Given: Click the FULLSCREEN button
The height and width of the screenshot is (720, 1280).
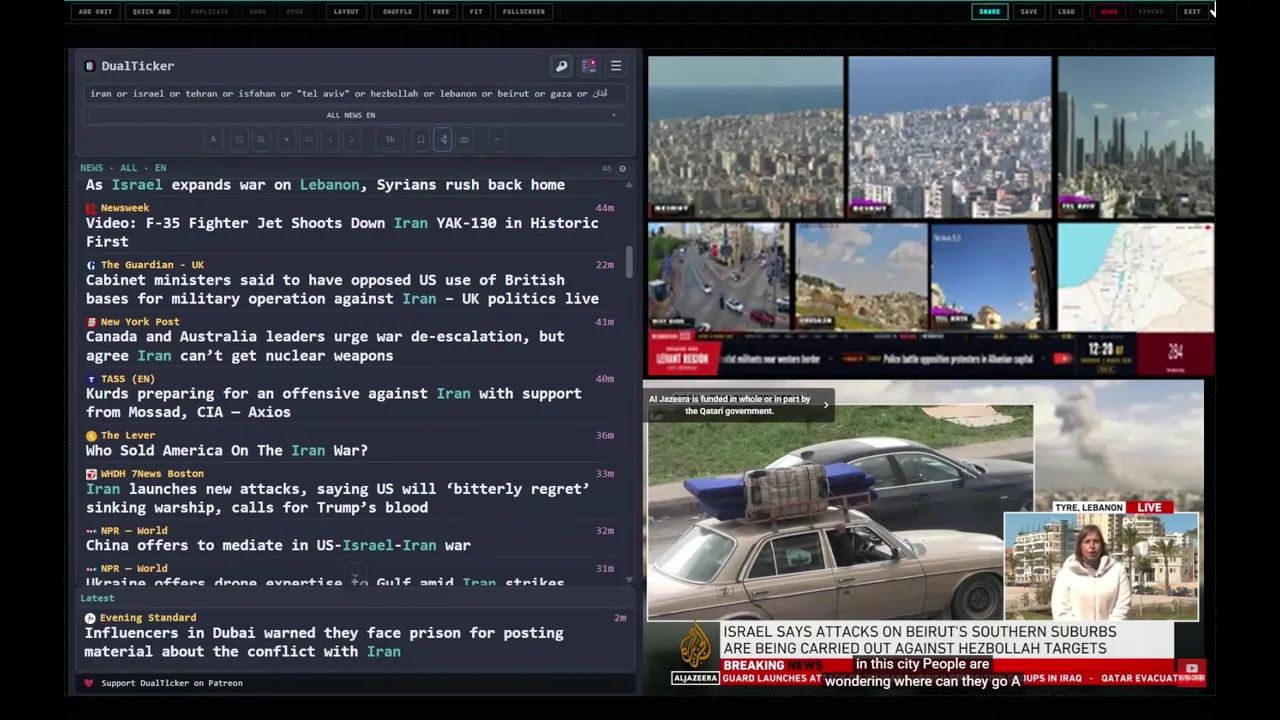Looking at the screenshot, I should tap(524, 12).
